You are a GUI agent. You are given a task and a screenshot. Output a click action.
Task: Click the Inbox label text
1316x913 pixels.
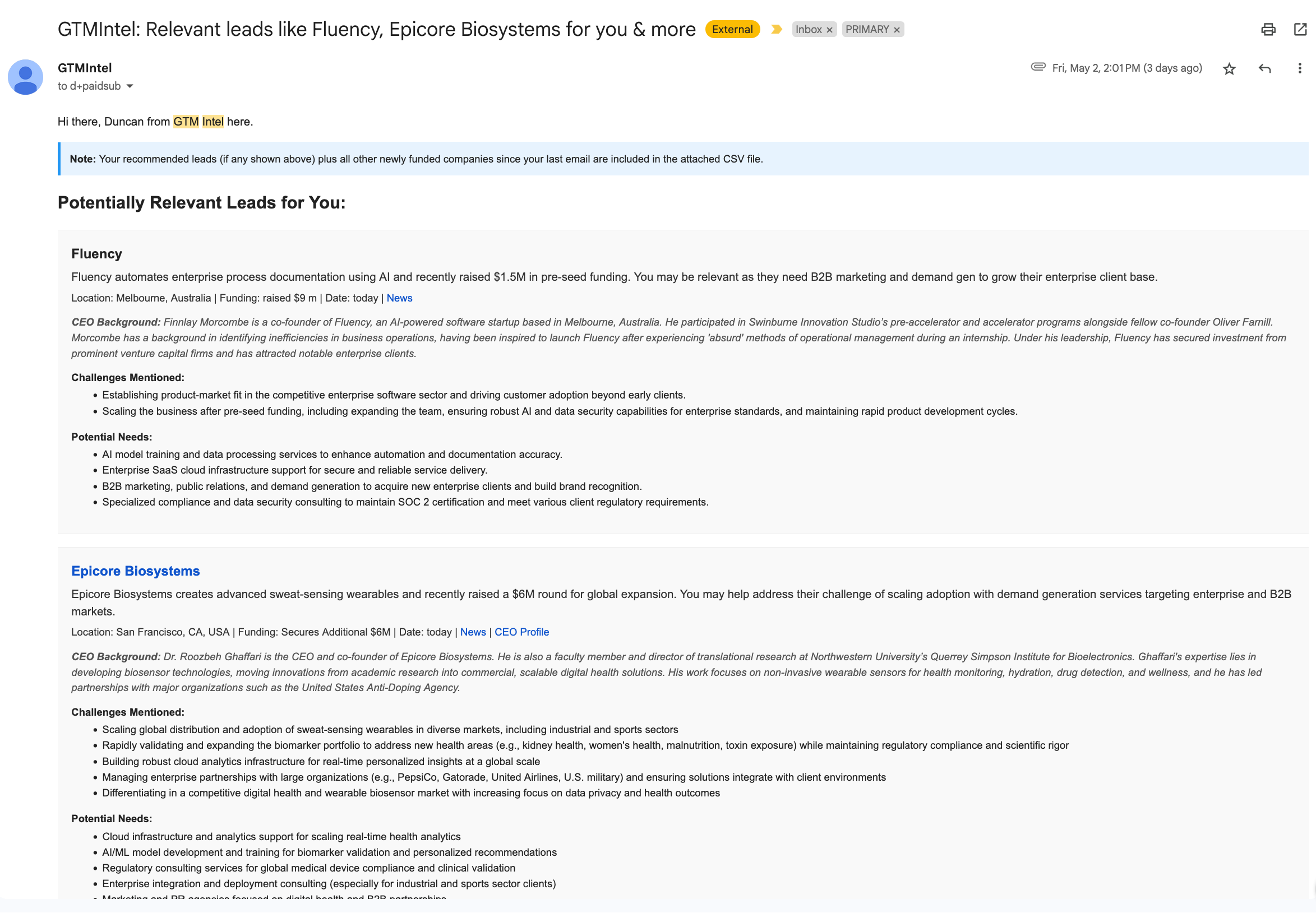[808, 29]
